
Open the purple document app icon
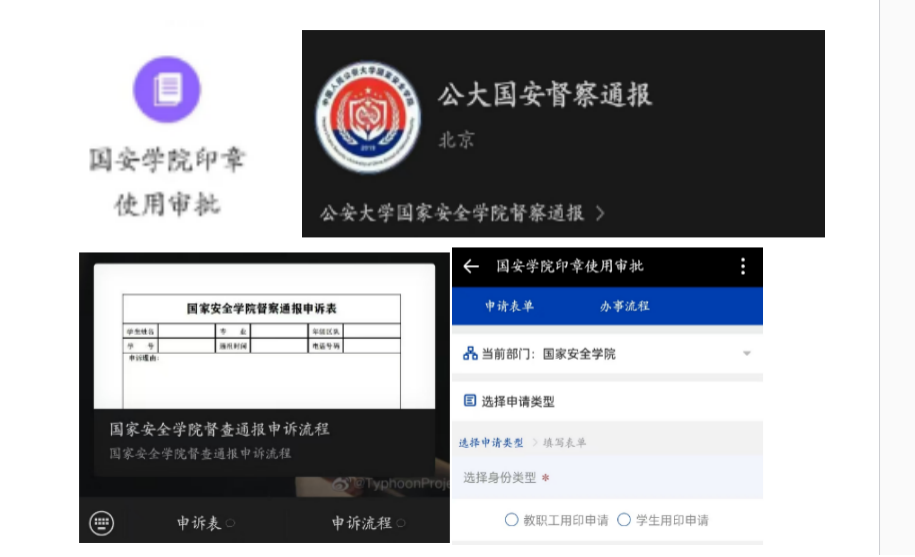(x=167, y=89)
